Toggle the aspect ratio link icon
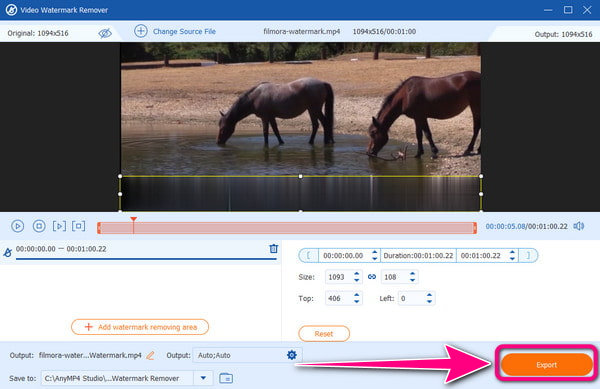 click(x=372, y=277)
